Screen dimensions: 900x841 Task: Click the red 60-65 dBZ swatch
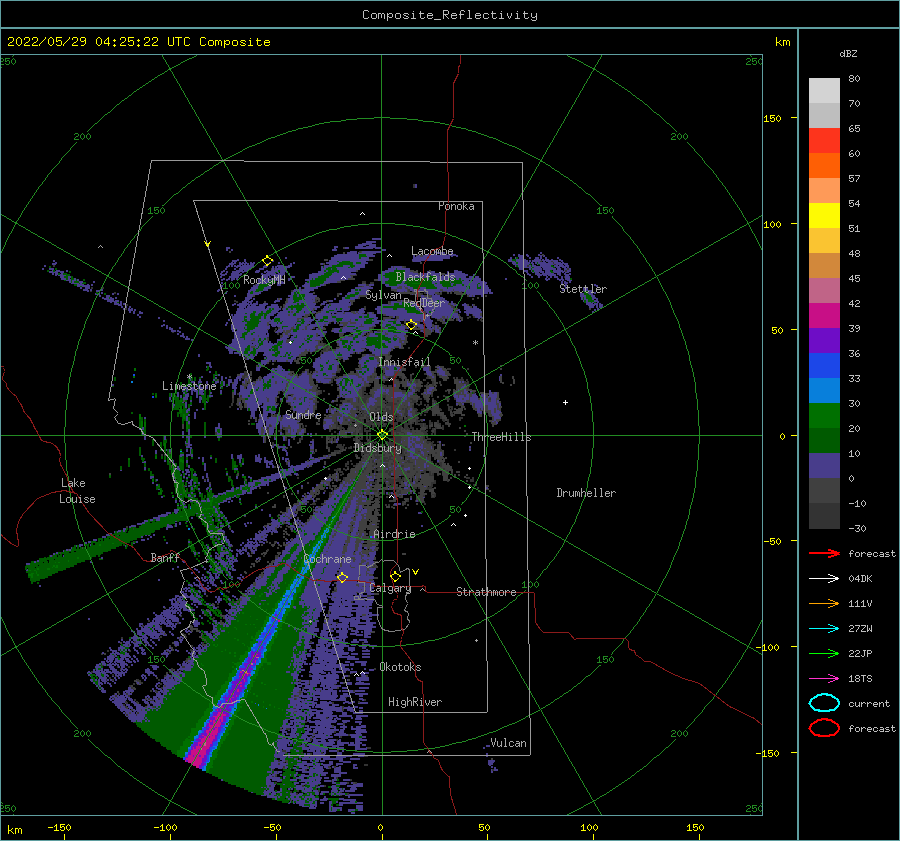click(x=824, y=141)
